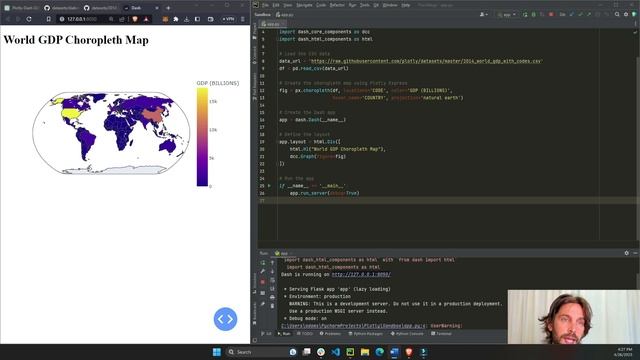Open Run panel settings gear
Viewport: 640px width, 360px height.
[x=627, y=253]
